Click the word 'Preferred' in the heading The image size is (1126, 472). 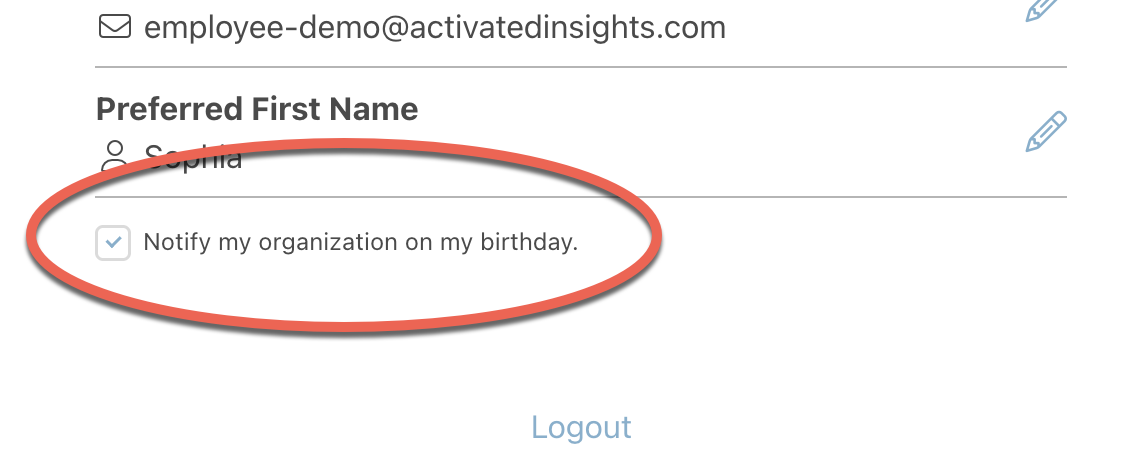tap(169, 109)
